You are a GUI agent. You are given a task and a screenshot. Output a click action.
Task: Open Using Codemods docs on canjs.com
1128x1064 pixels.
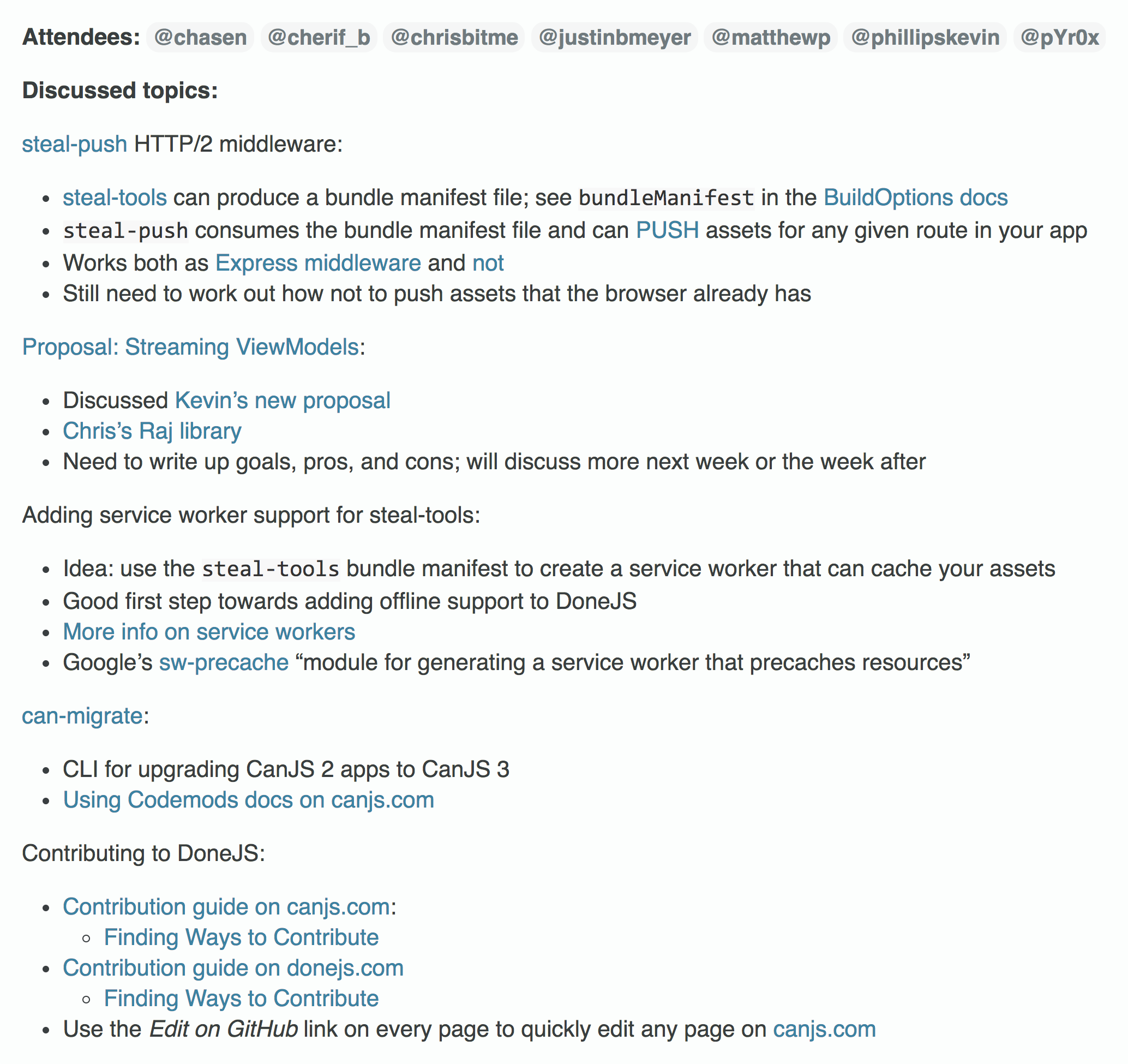click(249, 800)
